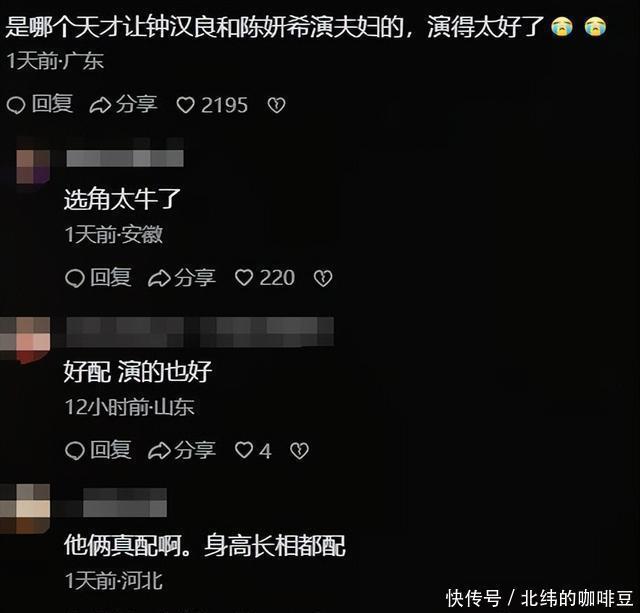640x613 pixels.
Task: Click 分享 under the 好配 演的也好 comment
Action: [x=182, y=450]
